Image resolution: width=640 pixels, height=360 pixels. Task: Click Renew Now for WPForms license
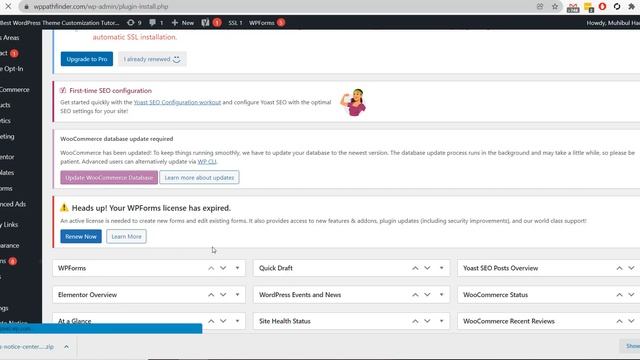coord(81,236)
